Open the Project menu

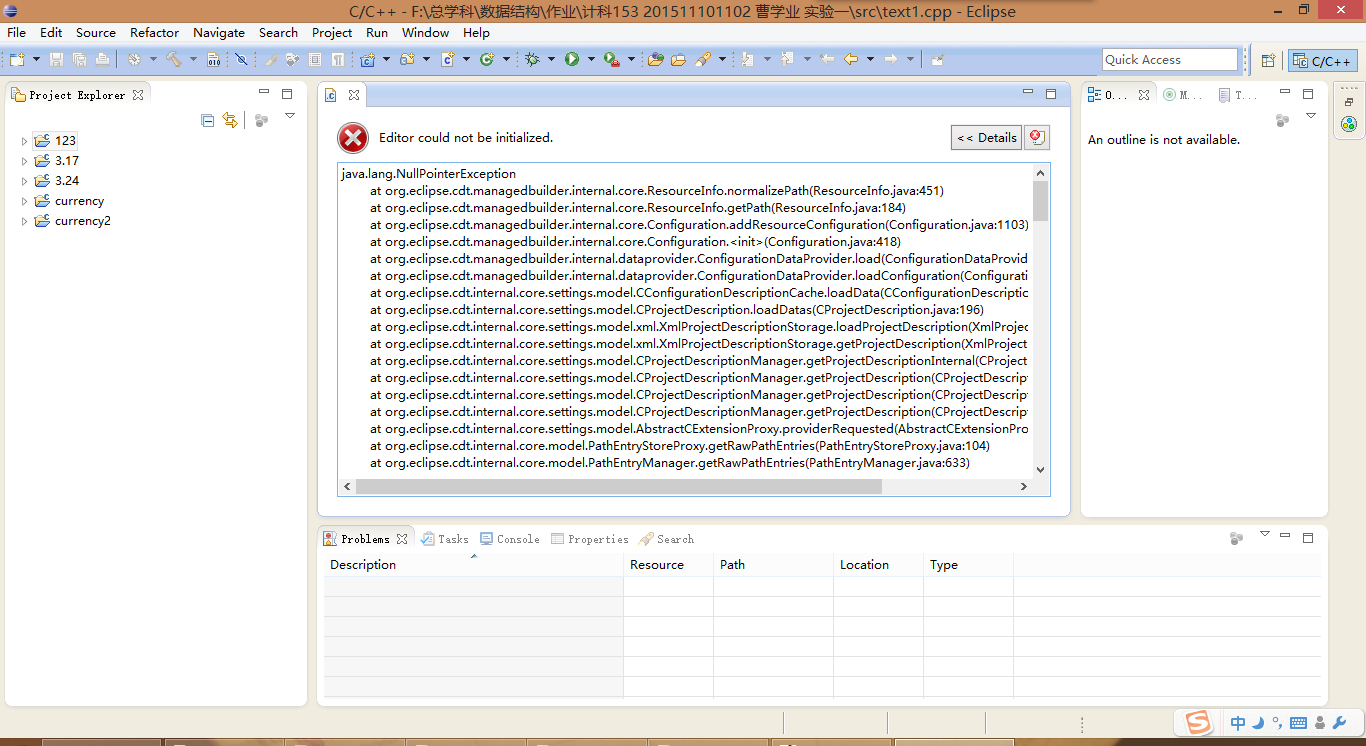pos(332,32)
